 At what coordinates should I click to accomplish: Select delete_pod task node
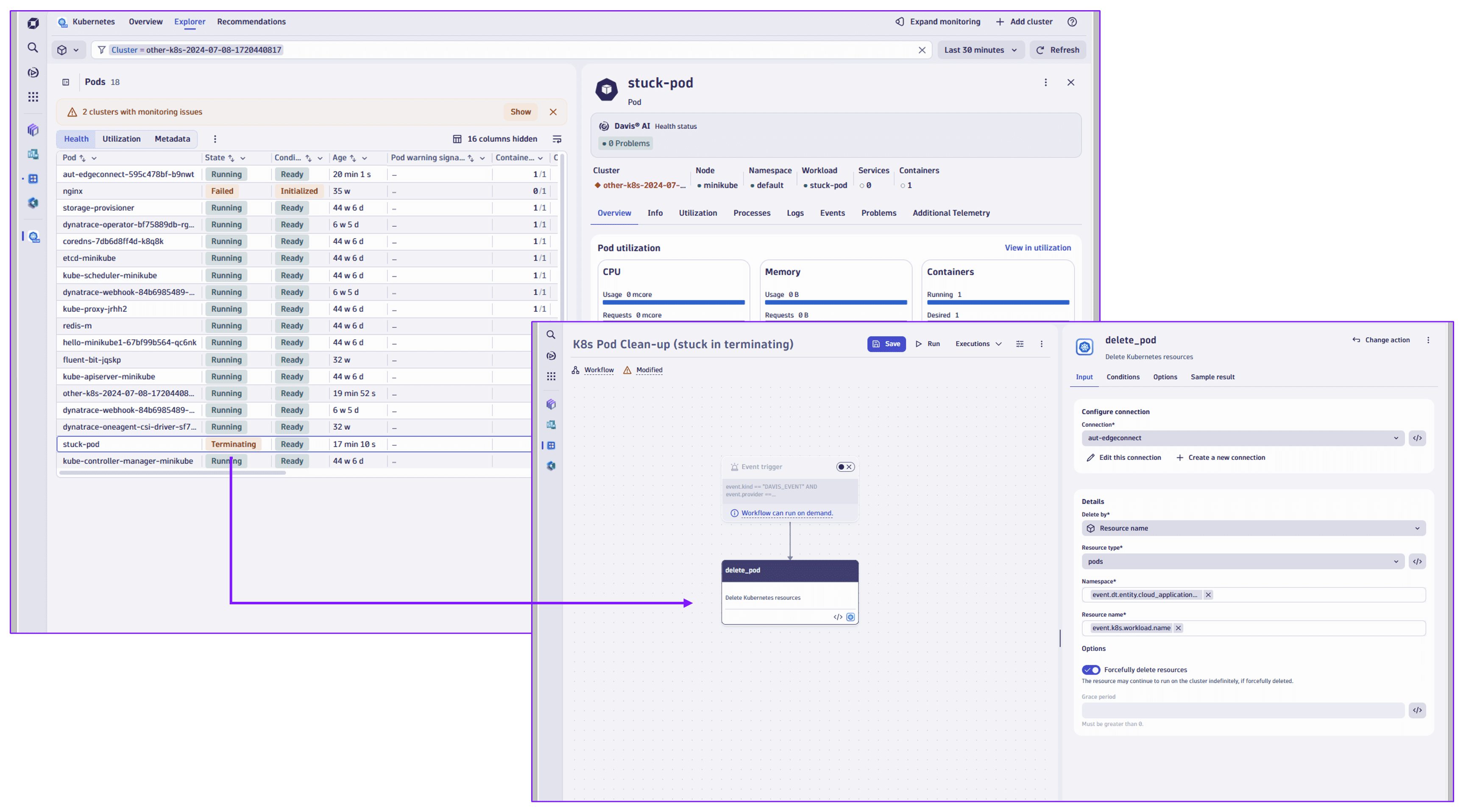pos(790,592)
